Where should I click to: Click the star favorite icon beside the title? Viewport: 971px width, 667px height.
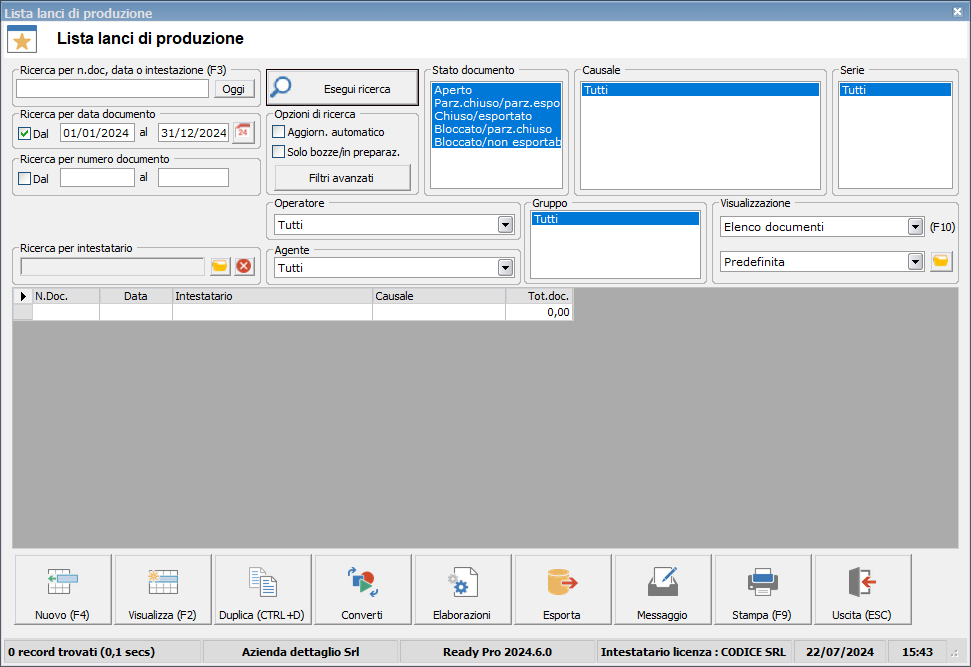(22, 39)
